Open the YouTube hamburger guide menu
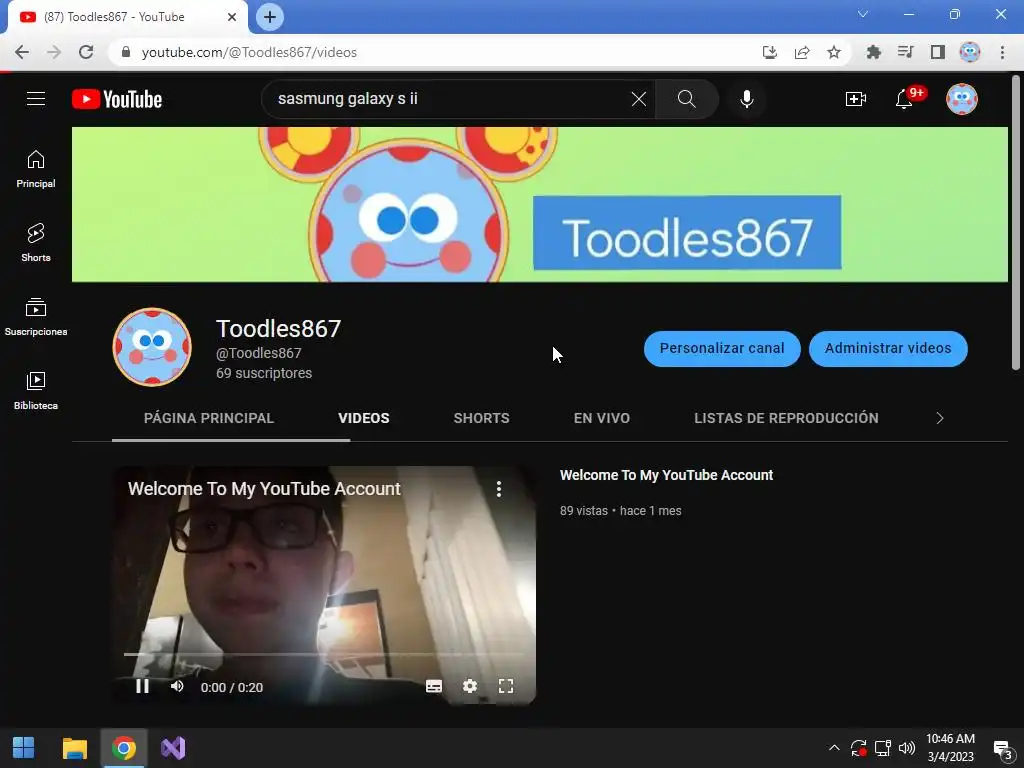The image size is (1024, 768). [x=36, y=99]
